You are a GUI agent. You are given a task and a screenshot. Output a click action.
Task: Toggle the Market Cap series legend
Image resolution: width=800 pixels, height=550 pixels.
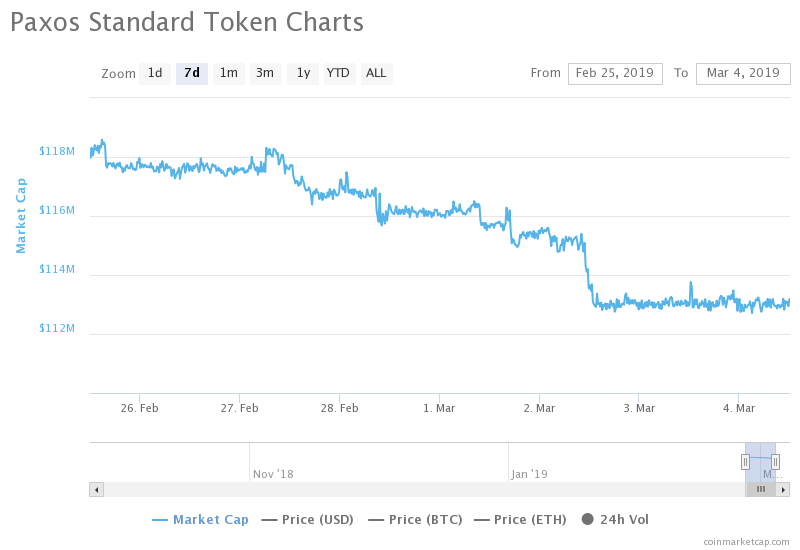(x=200, y=520)
